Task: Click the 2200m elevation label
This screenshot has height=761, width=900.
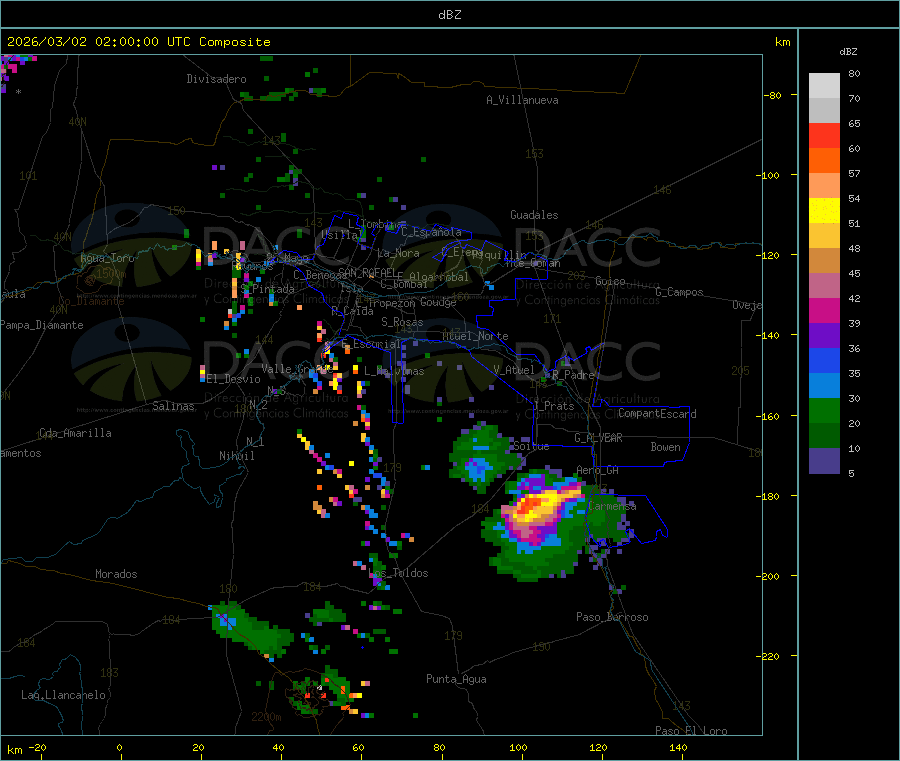Action: [266, 717]
